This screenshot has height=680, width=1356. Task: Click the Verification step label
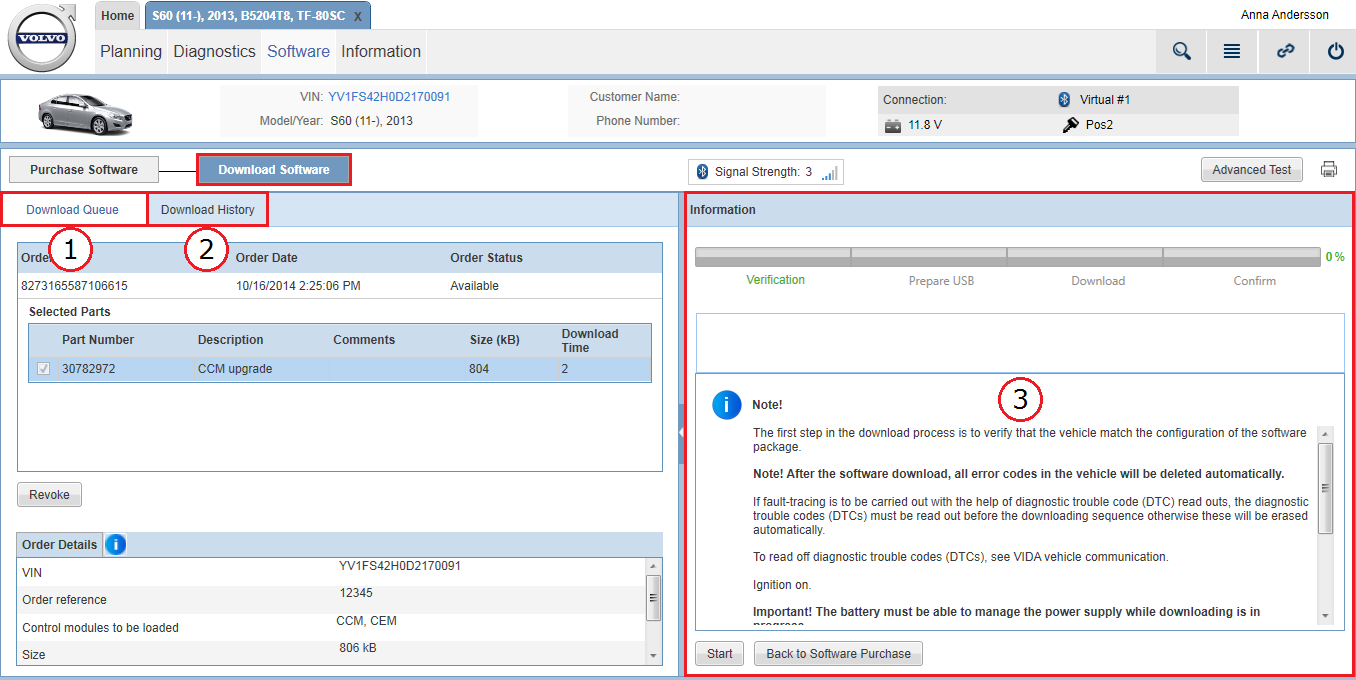775,280
